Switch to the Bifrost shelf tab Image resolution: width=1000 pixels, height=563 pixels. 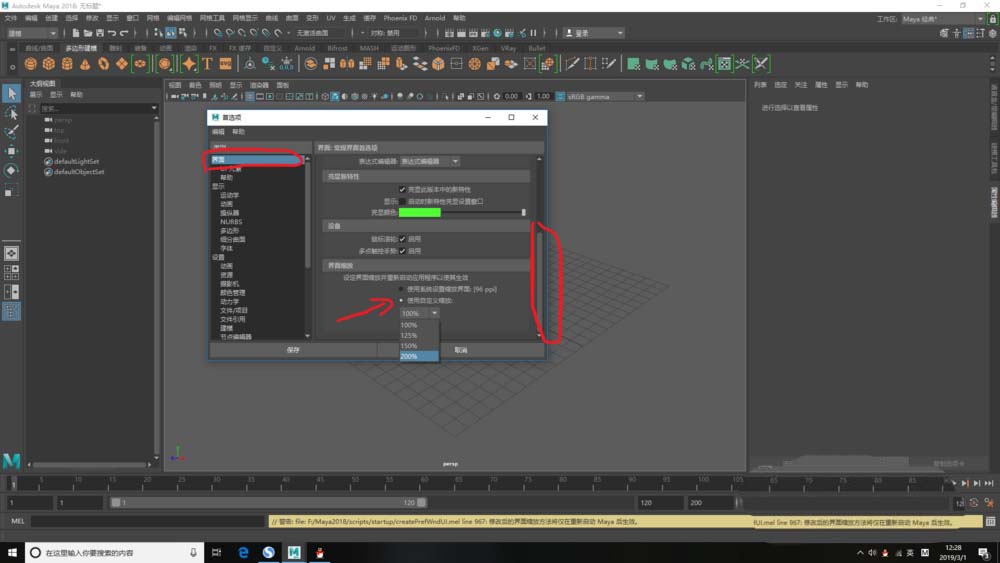click(x=337, y=48)
